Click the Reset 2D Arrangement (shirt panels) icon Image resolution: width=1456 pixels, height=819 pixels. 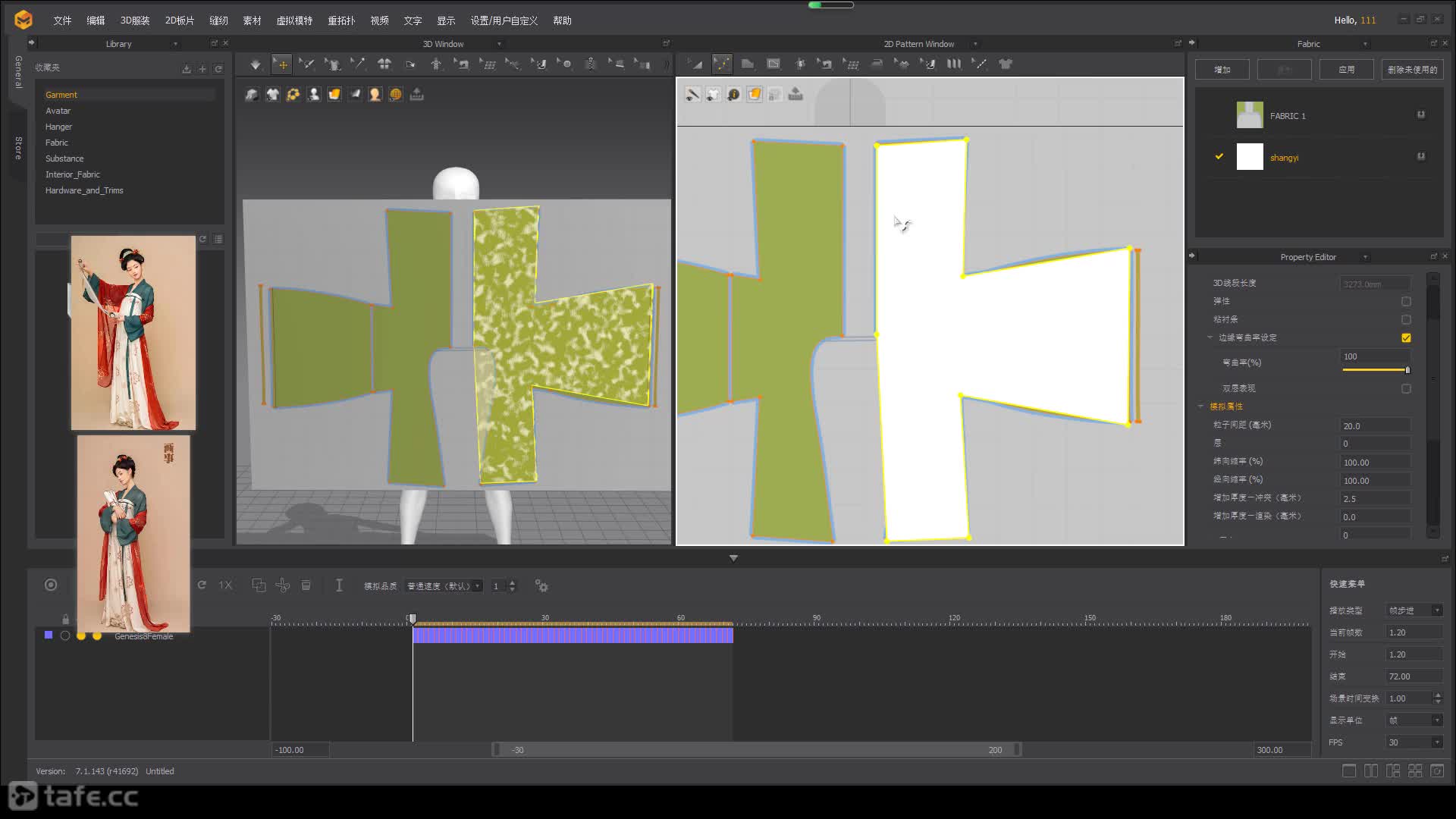(384, 64)
